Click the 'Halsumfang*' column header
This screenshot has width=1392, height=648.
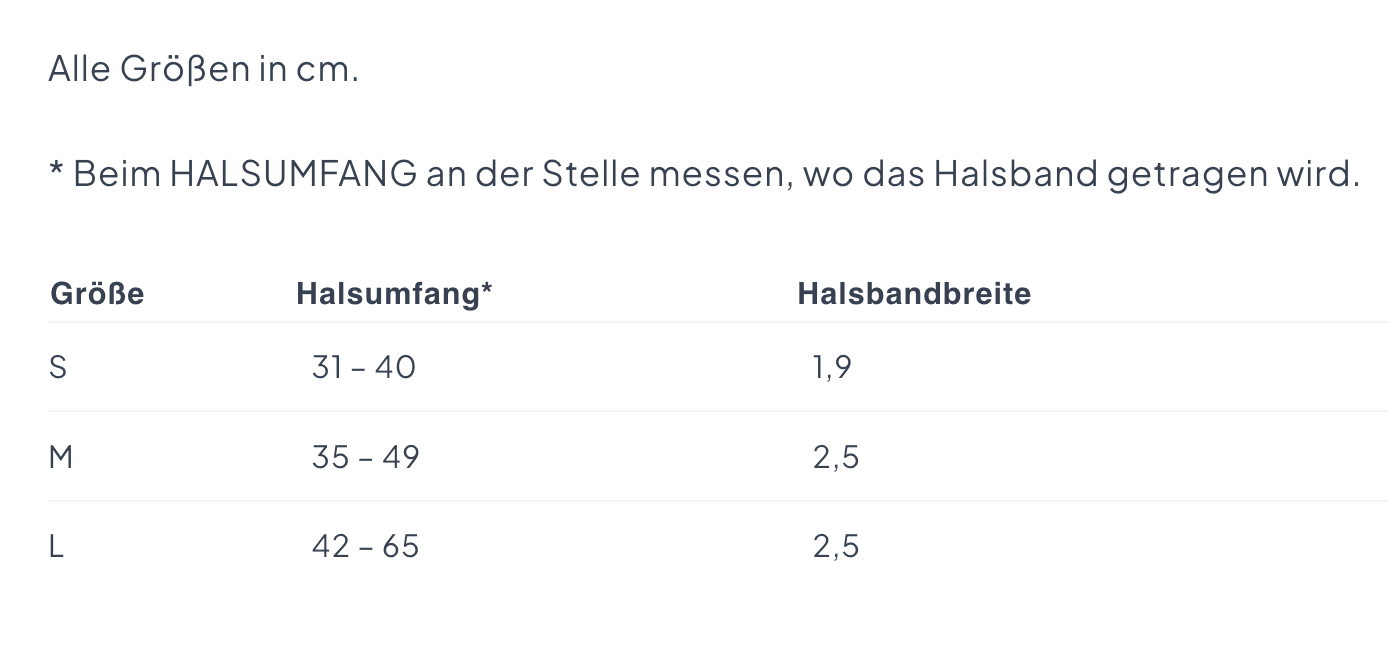pos(394,294)
